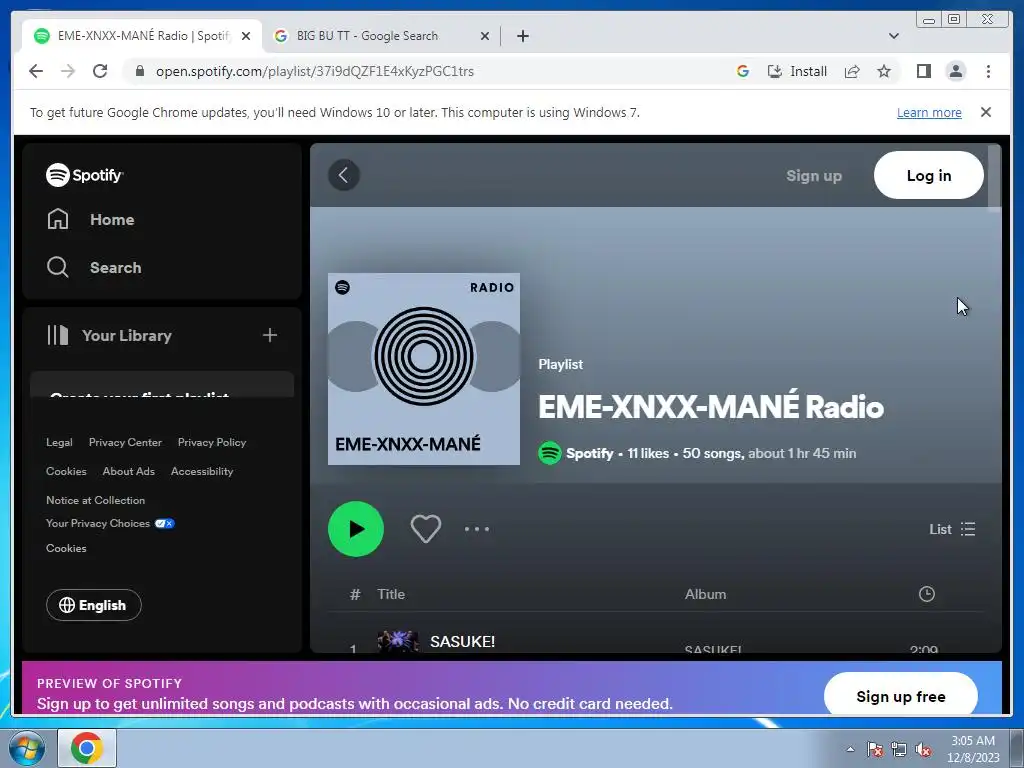Open Privacy Center link
The height and width of the screenshot is (768, 1024).
[125, 442]
